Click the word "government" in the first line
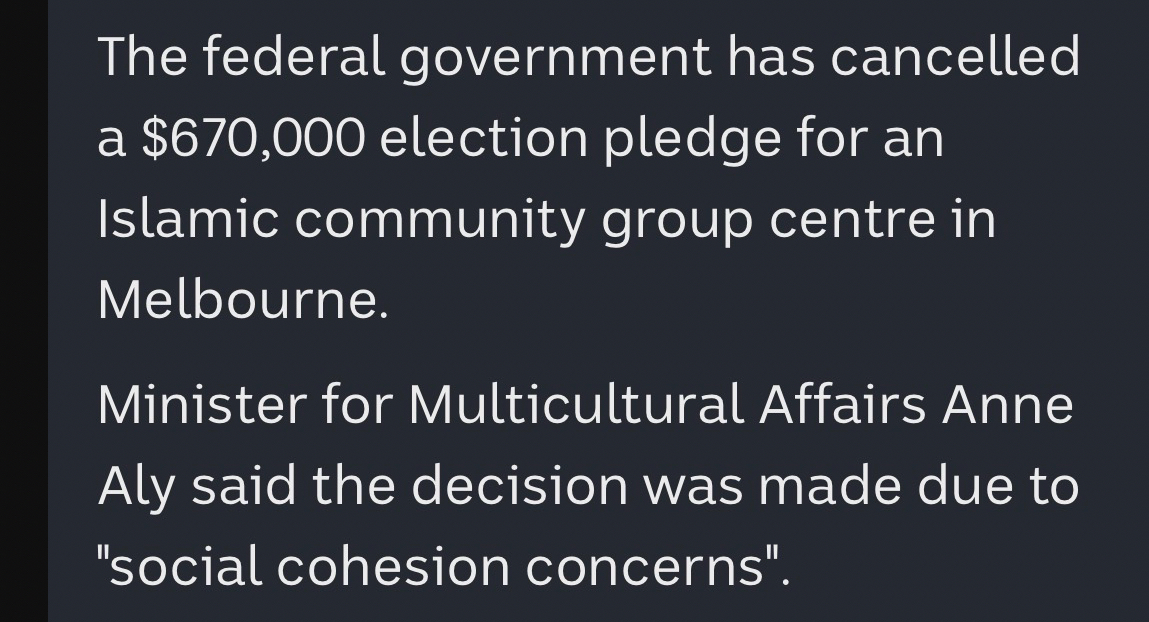 555,59
